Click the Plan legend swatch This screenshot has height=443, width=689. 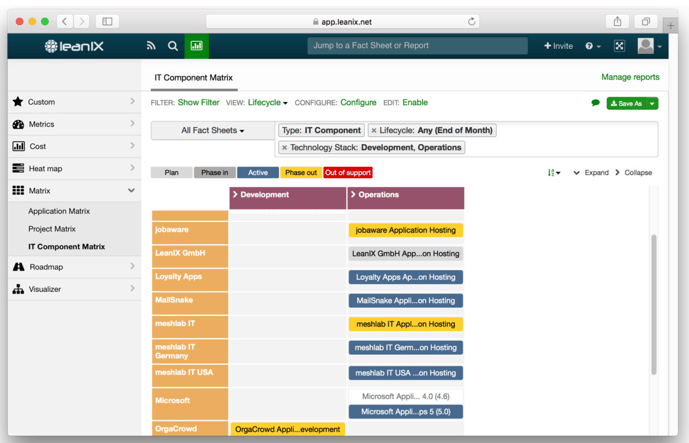tap(171, 173)
